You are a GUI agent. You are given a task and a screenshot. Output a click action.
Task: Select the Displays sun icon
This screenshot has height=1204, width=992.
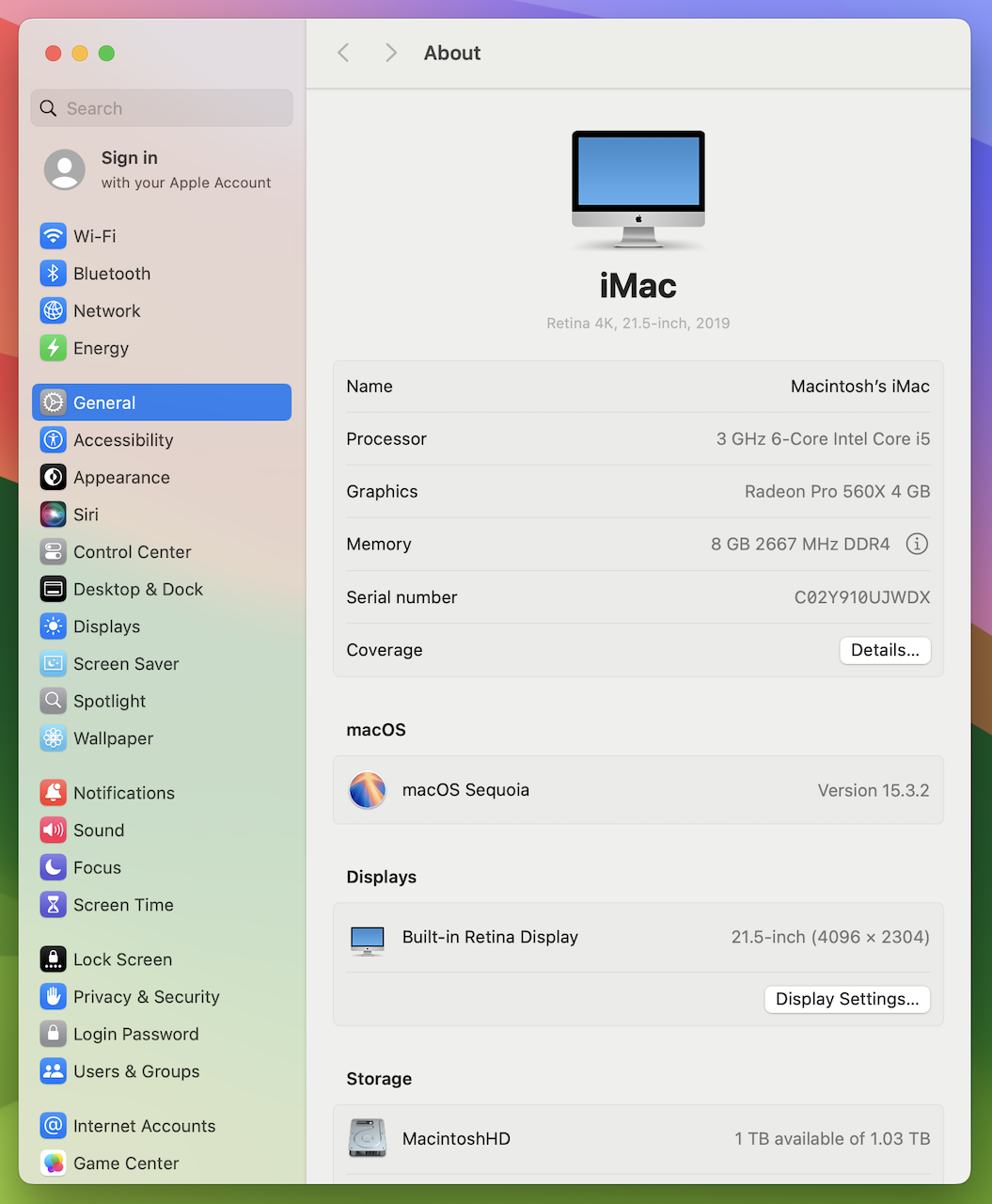coord(54,626)
